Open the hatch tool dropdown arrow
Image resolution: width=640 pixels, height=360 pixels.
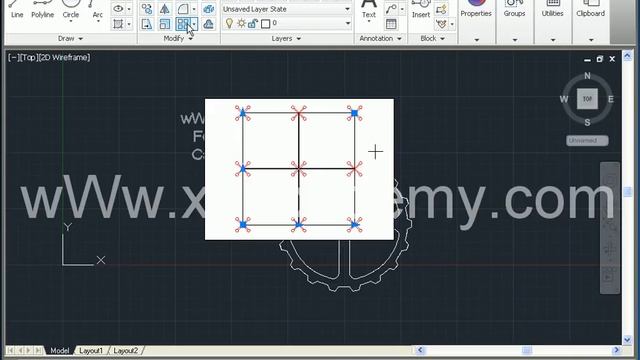129,24
